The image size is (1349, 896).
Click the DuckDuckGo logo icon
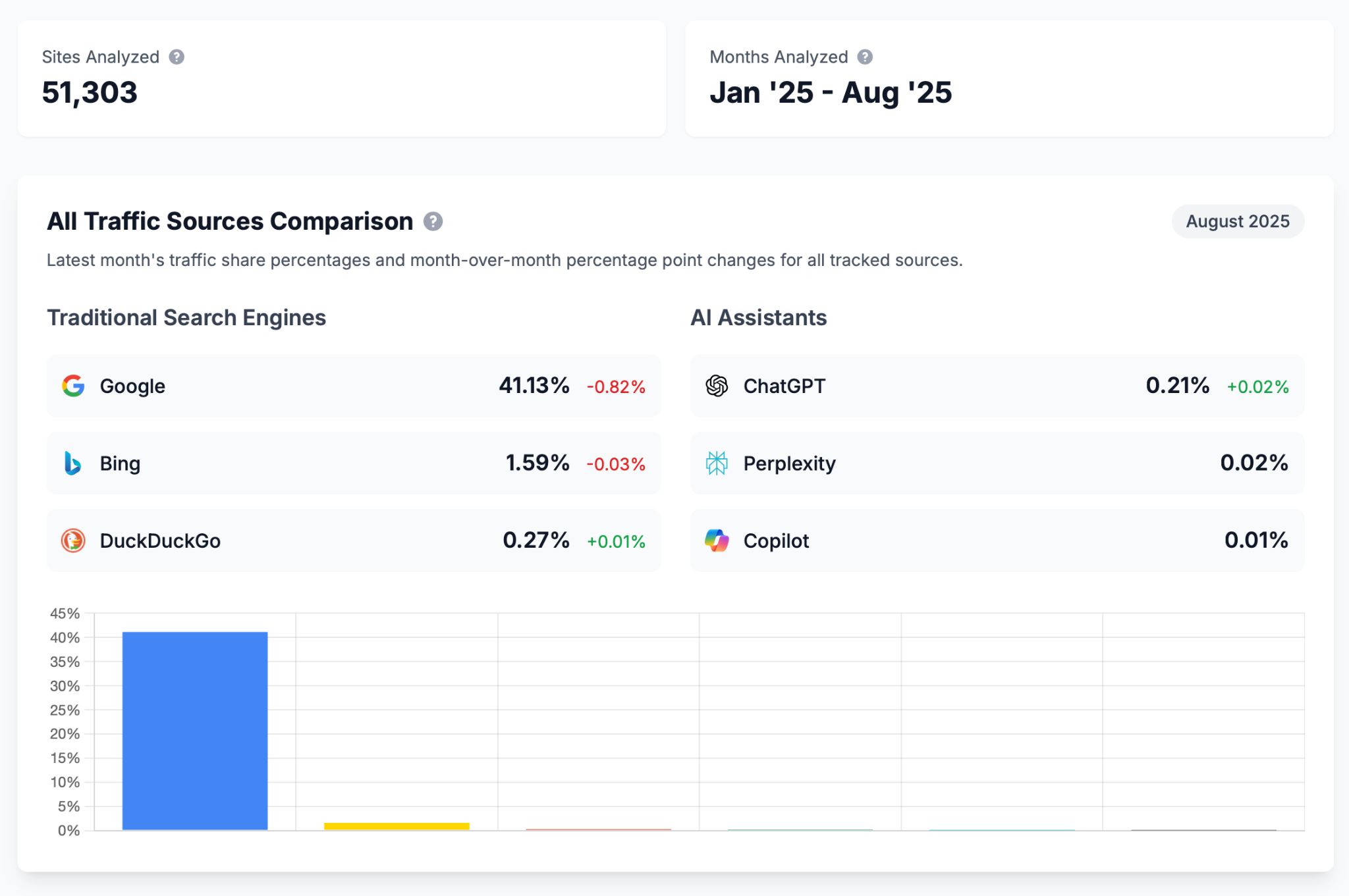74,540
